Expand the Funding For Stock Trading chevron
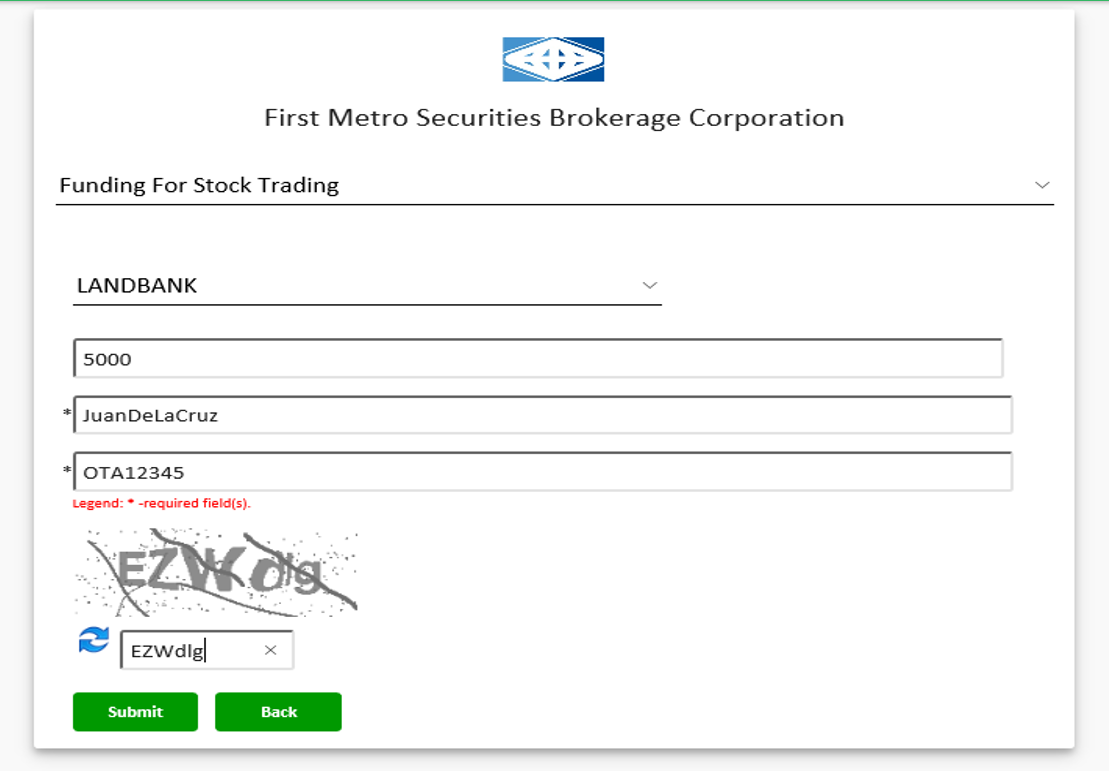1109x771 pixels. pyautogui.click(x=1042, y=185)
